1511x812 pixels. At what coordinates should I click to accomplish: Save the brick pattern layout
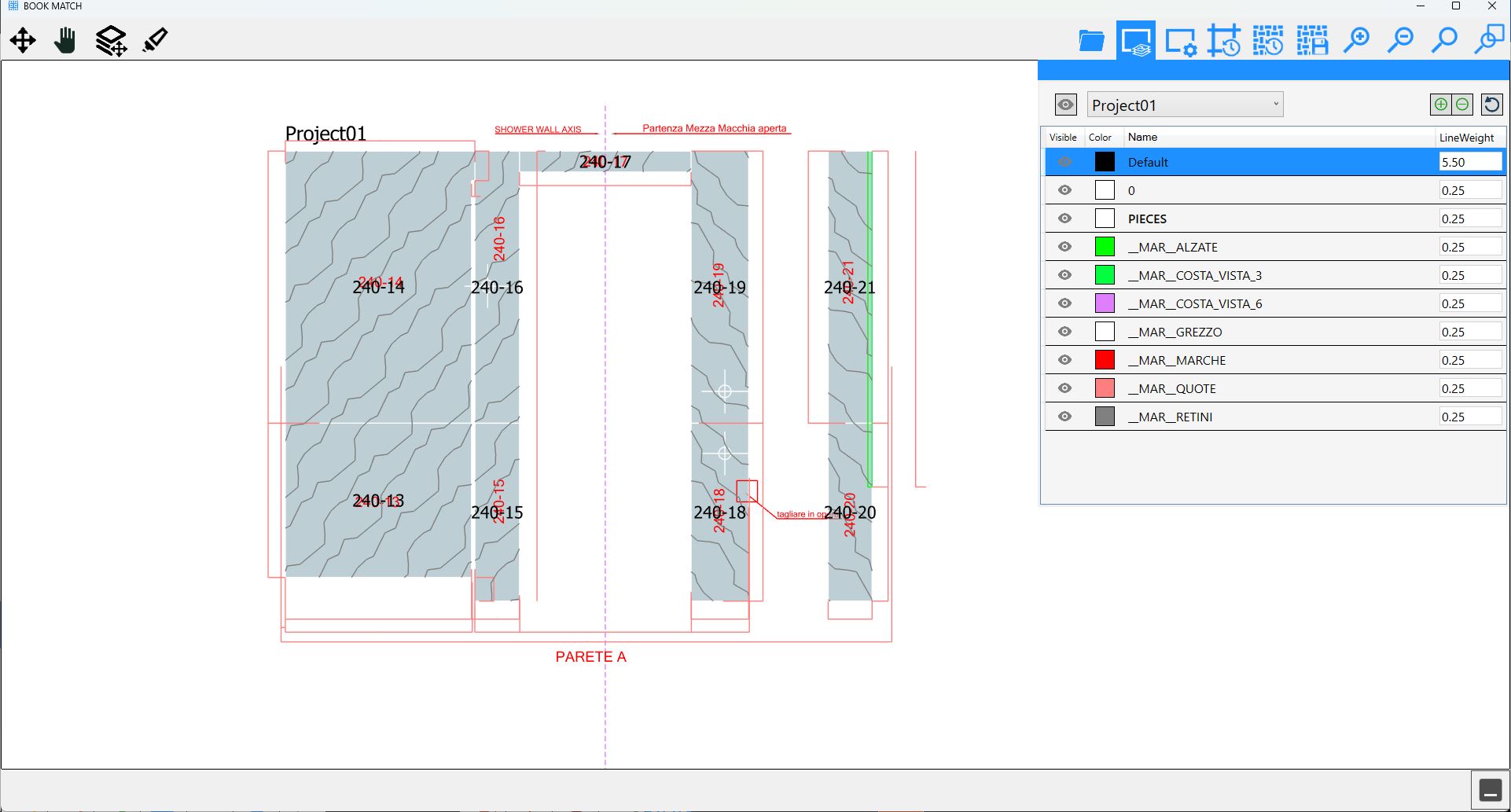1312,41
